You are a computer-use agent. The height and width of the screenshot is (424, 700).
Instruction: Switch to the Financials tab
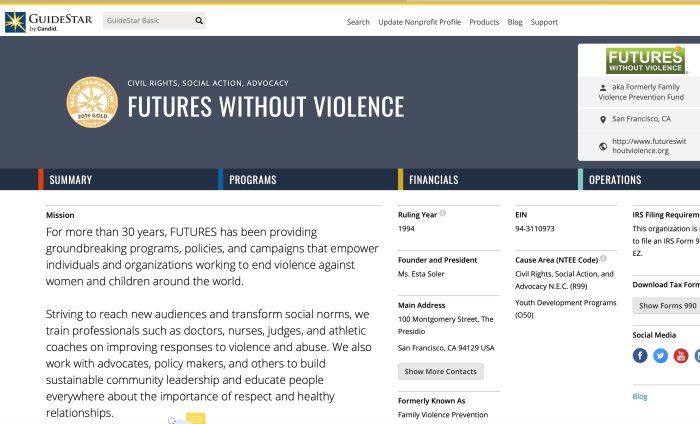tap(433, 180)
